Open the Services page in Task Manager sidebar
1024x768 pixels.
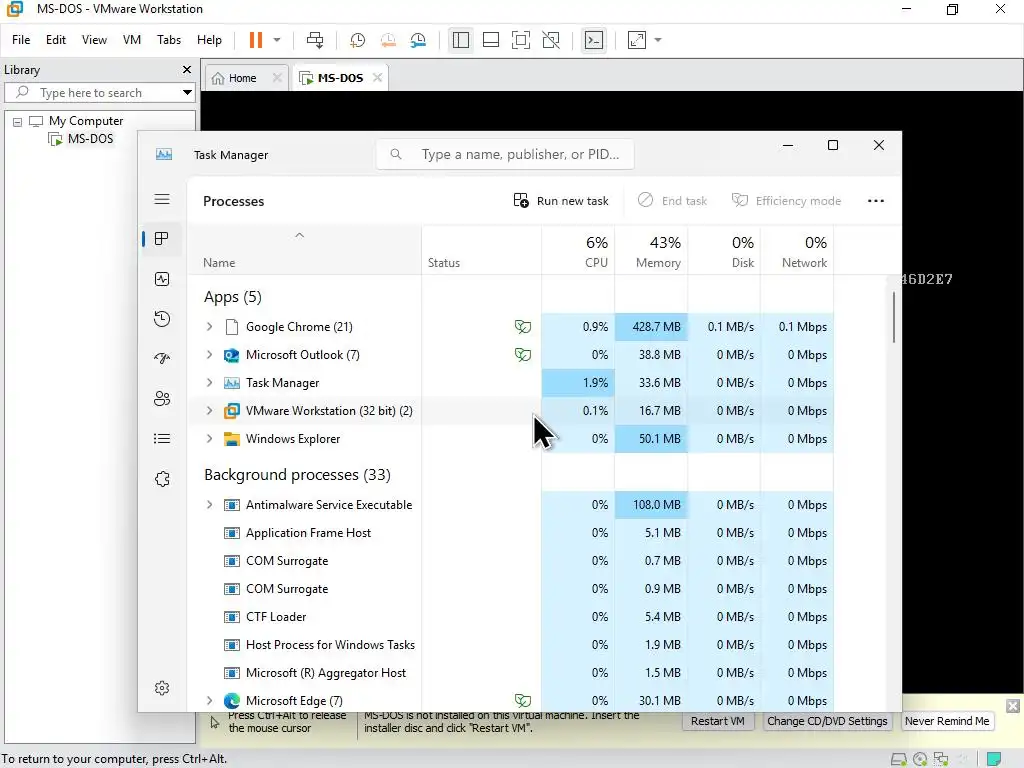162,479
